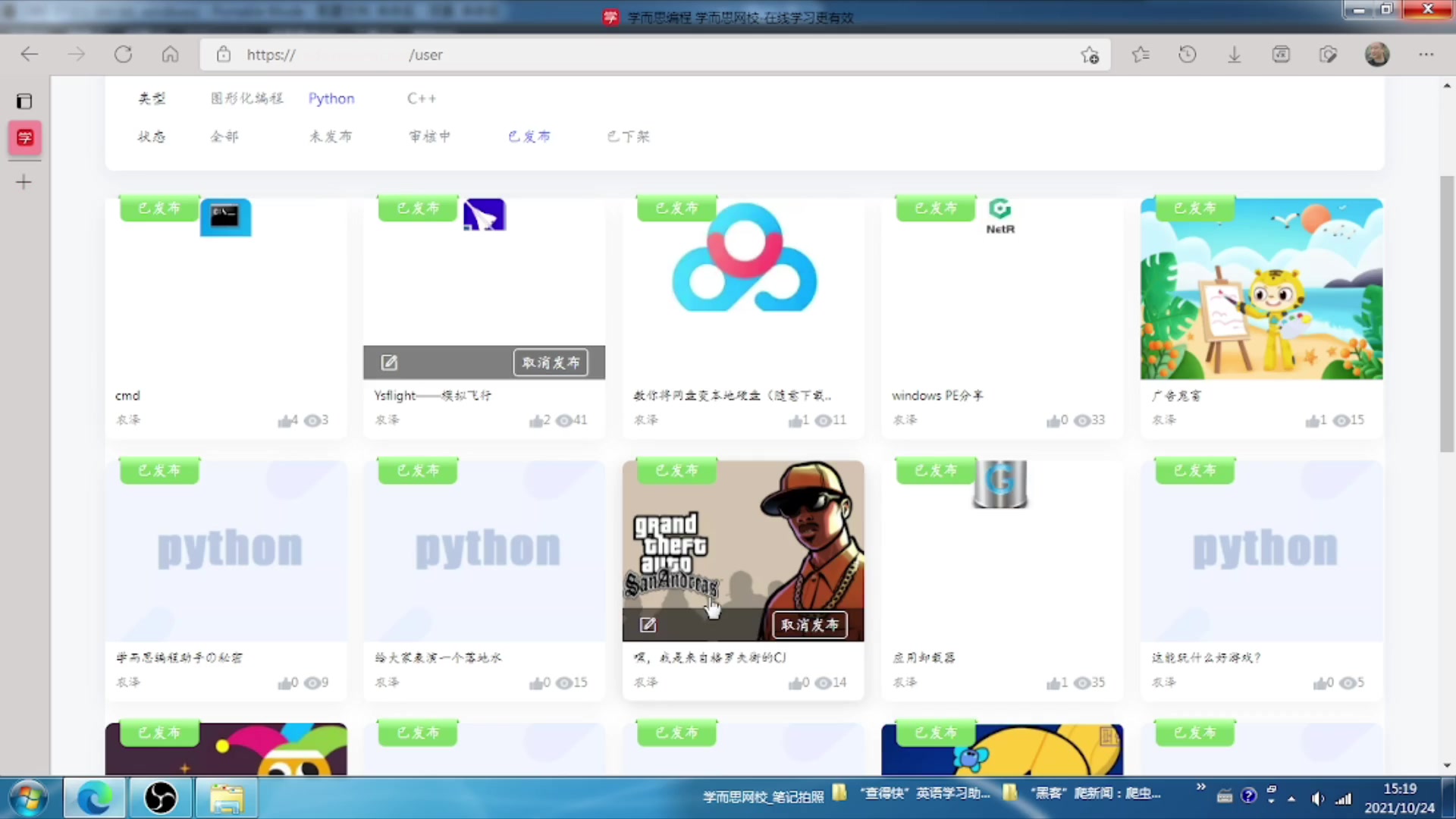
Task: Go to the browser home page icon
Action: (170, 55)
